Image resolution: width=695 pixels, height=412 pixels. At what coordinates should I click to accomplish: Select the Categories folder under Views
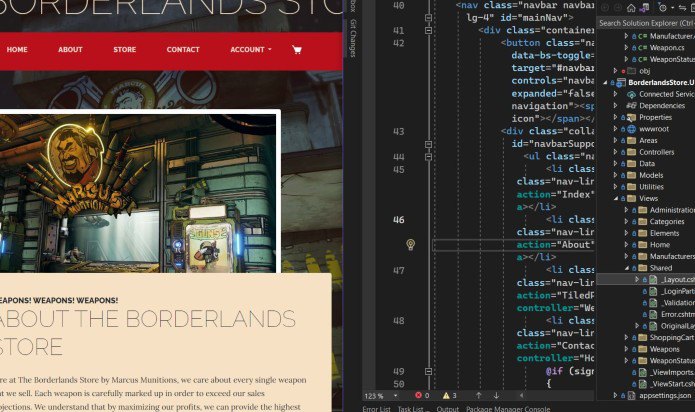[667, 222]
